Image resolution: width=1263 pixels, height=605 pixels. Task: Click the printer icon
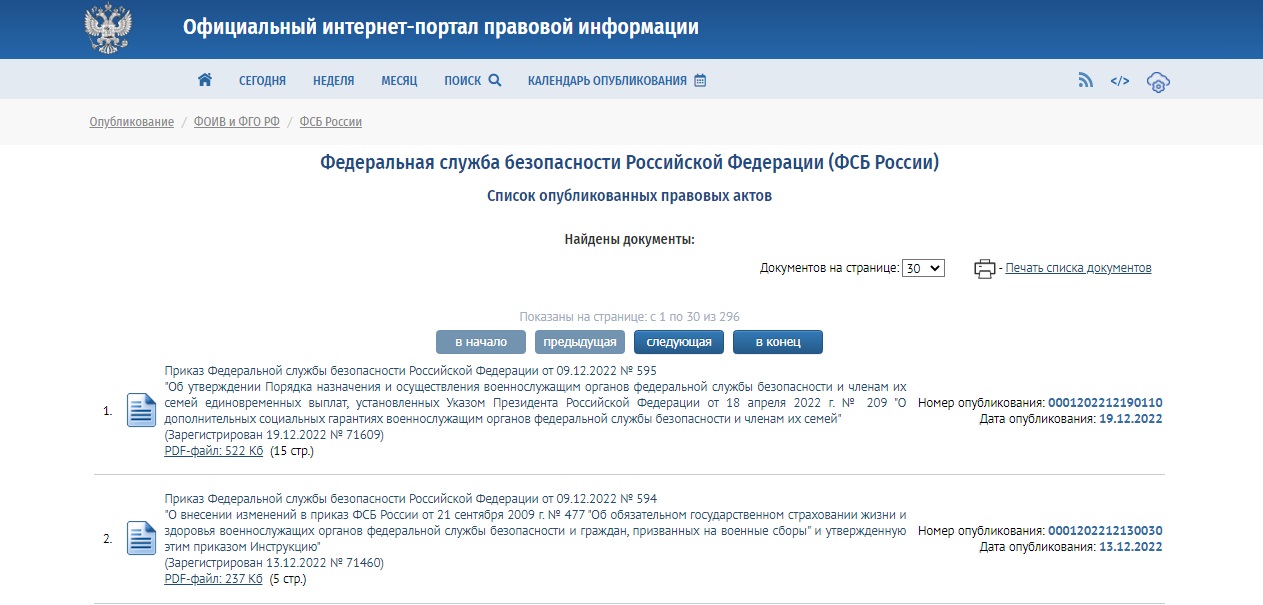[985, 268]
